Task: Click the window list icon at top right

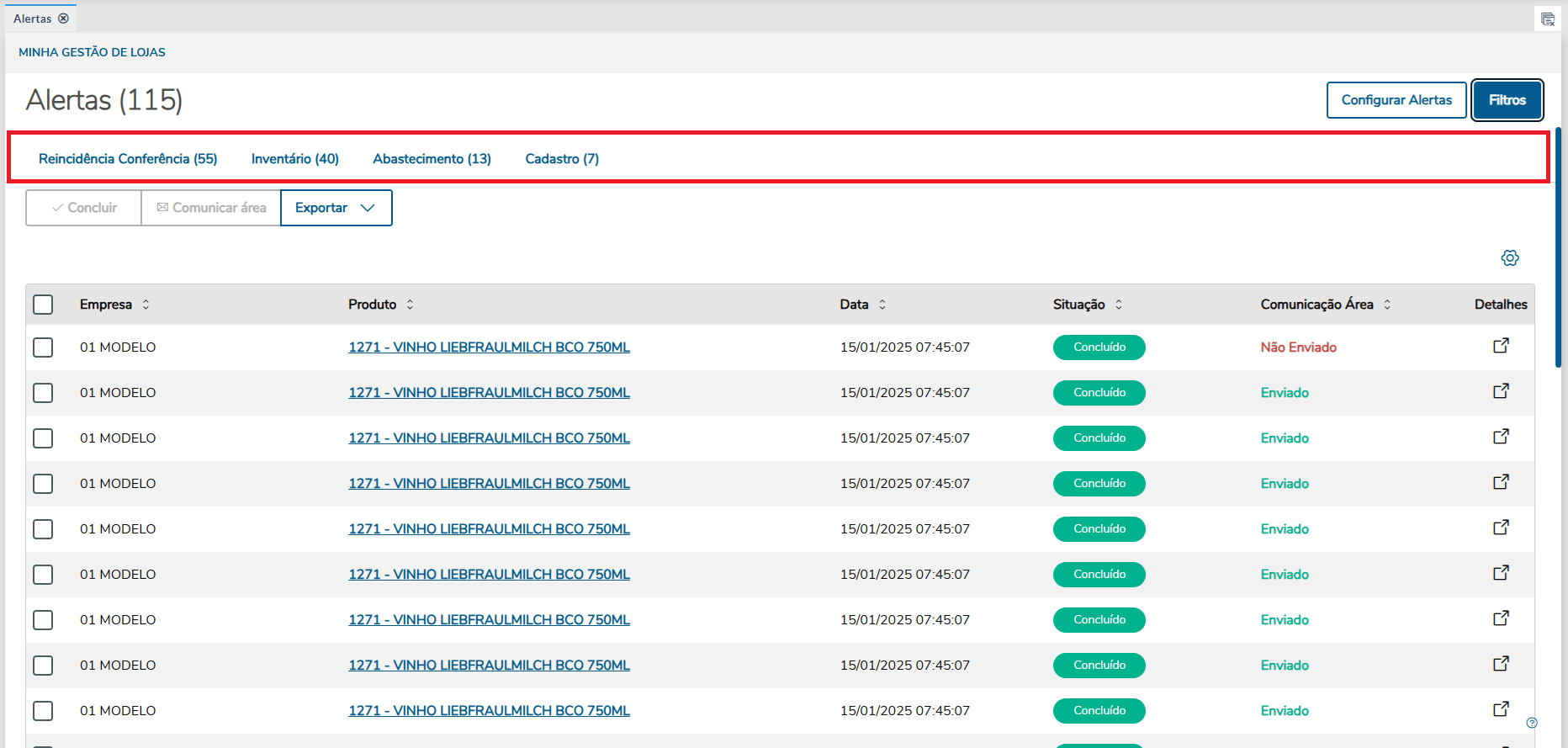Action: 1547,19
